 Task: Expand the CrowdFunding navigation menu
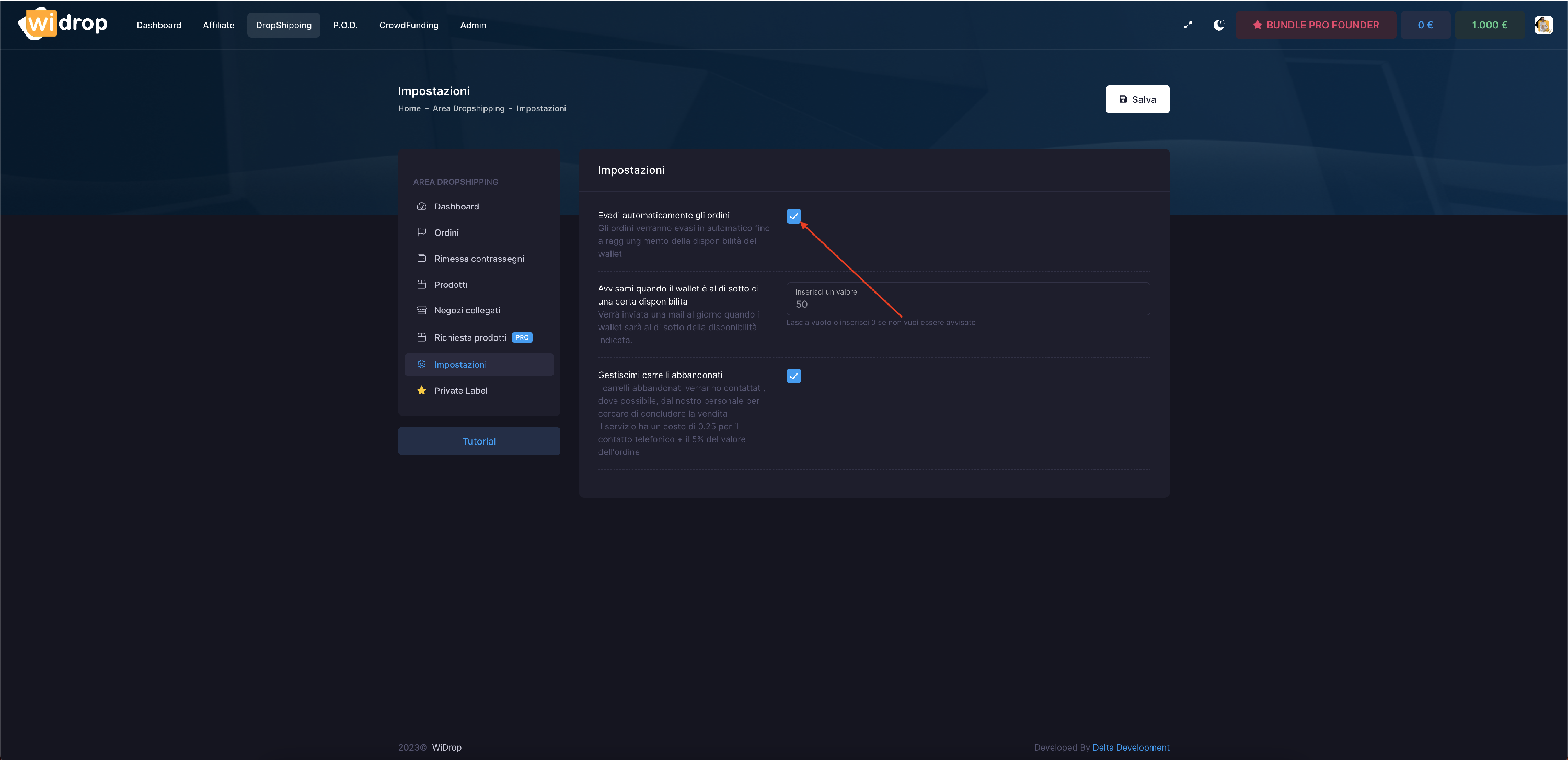pos(408,25)
